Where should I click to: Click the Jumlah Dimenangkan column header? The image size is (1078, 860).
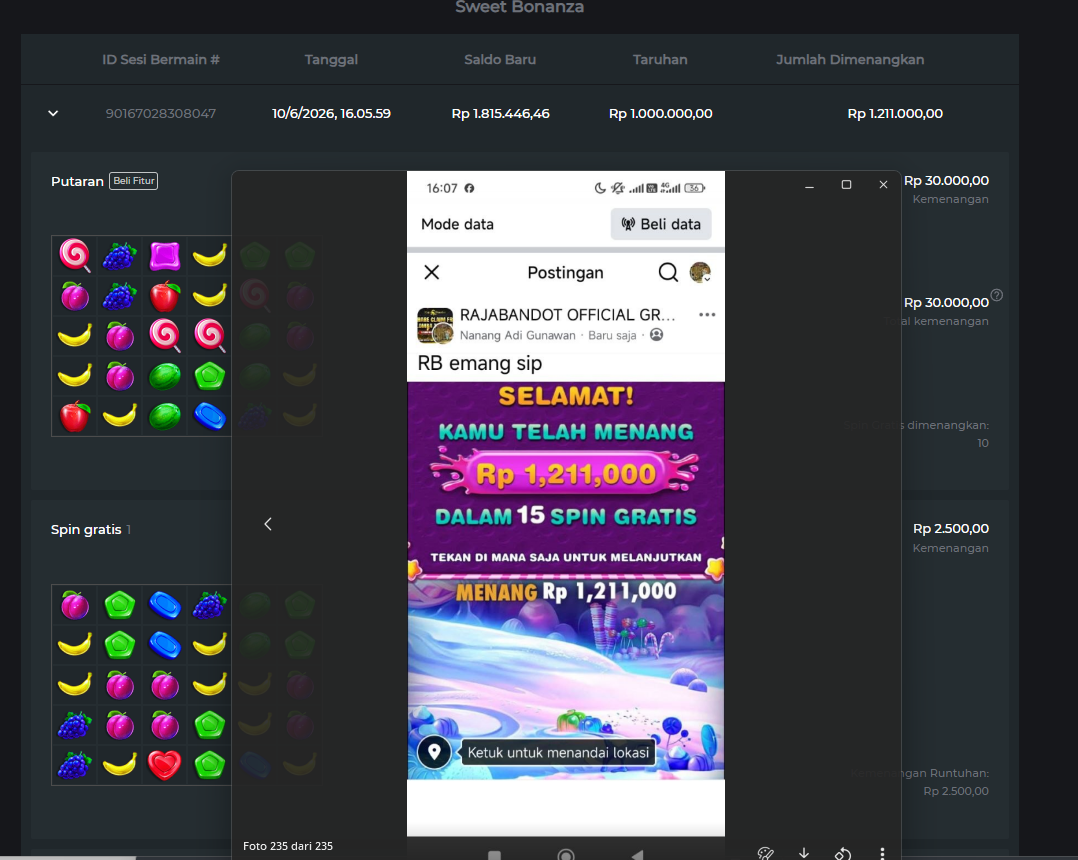coord(850,60)
